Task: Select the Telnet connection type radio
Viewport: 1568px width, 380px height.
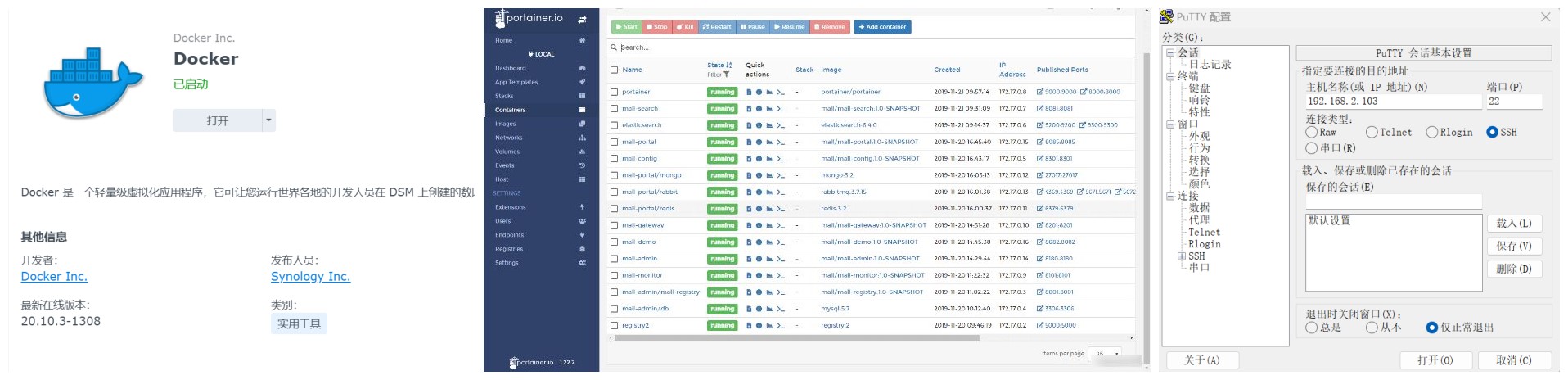Action: point(1372,132)
